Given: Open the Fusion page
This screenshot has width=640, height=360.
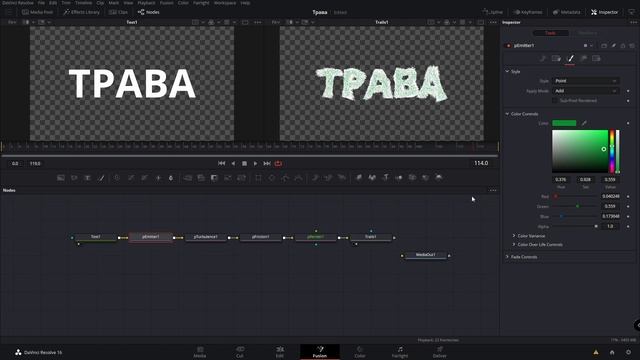Looking at the screenshot, I should click(x=320, y=352).
